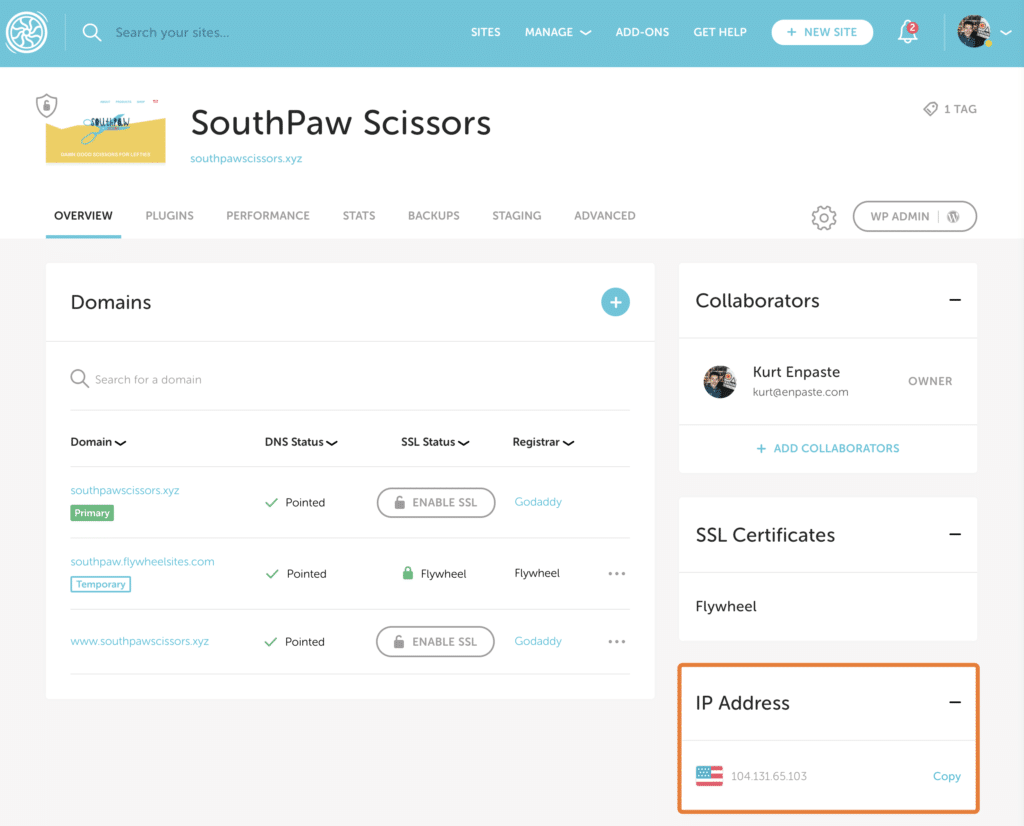Open the site settings gear icon
Image resolution: width=1024 pixels, height=826 pixels.
click(x=823, y=217)
